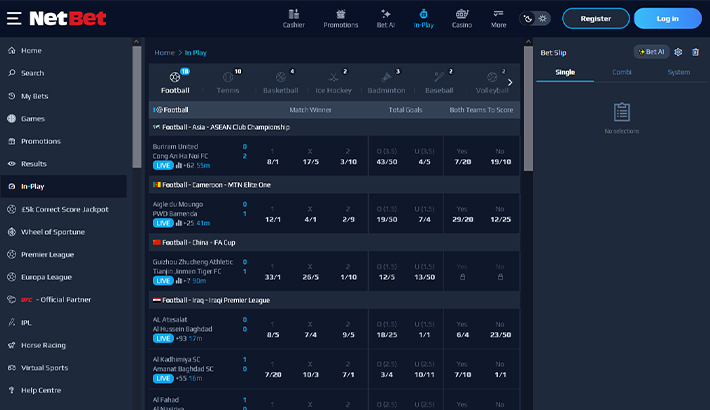Open Results in the sidebar
This screenshot has height=410, width=710.
(64, 164)
